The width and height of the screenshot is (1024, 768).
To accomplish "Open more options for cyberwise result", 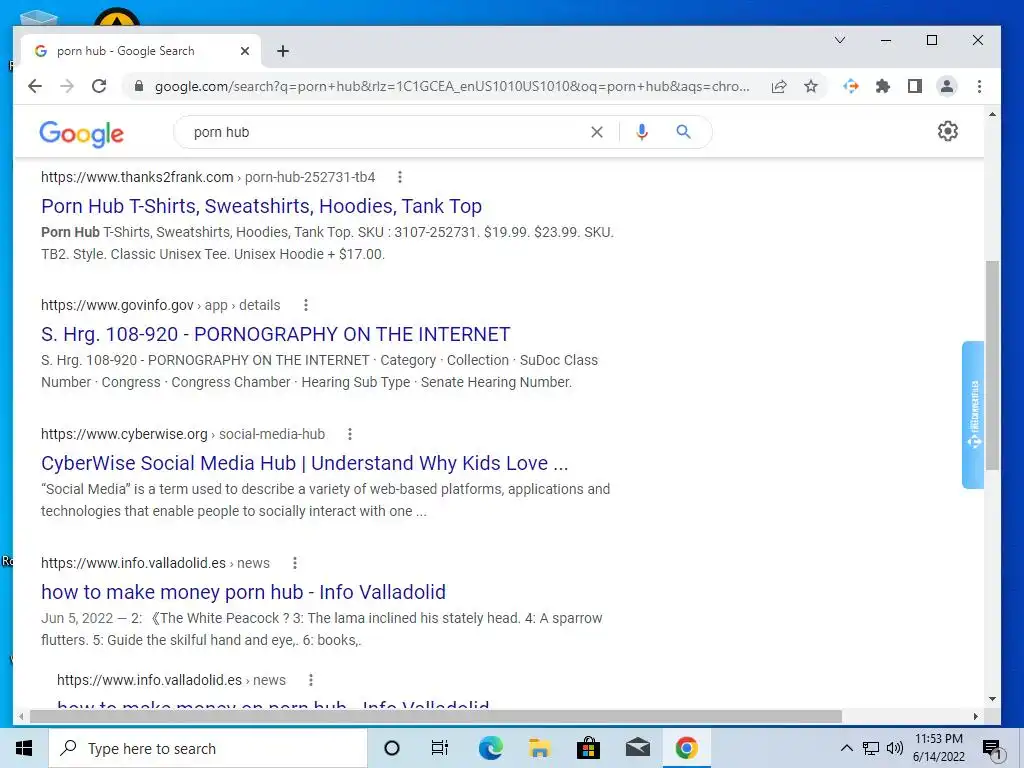I will tap(350, 434).
